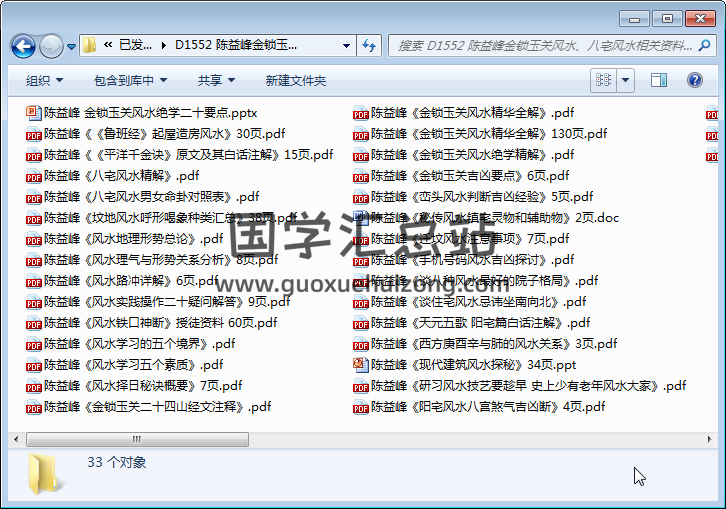The width and height of the screenshot is (726, 509).
Task: Select PDF icon of 《八宅风水精解》
Action: pyautogui.click(x=33, y=176)
